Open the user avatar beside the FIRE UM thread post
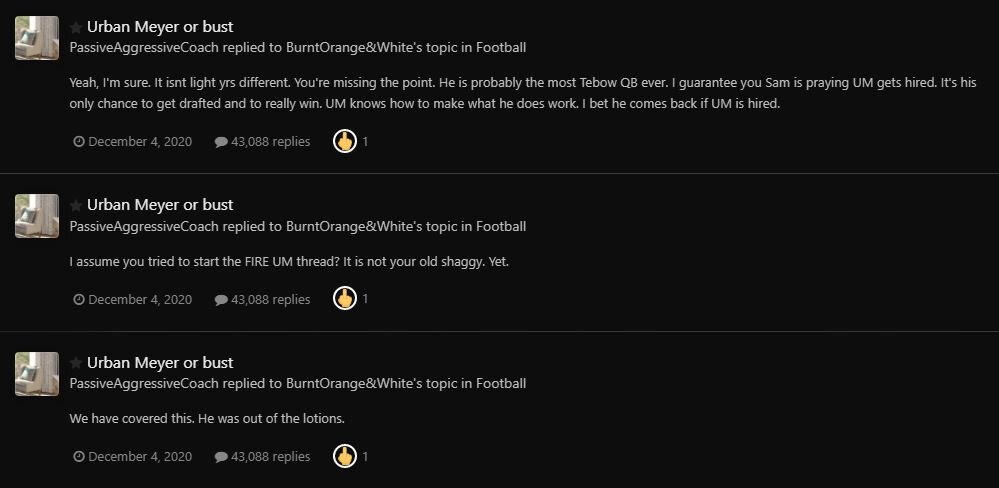This screenshot has height=488, width=999. point(37,216)
